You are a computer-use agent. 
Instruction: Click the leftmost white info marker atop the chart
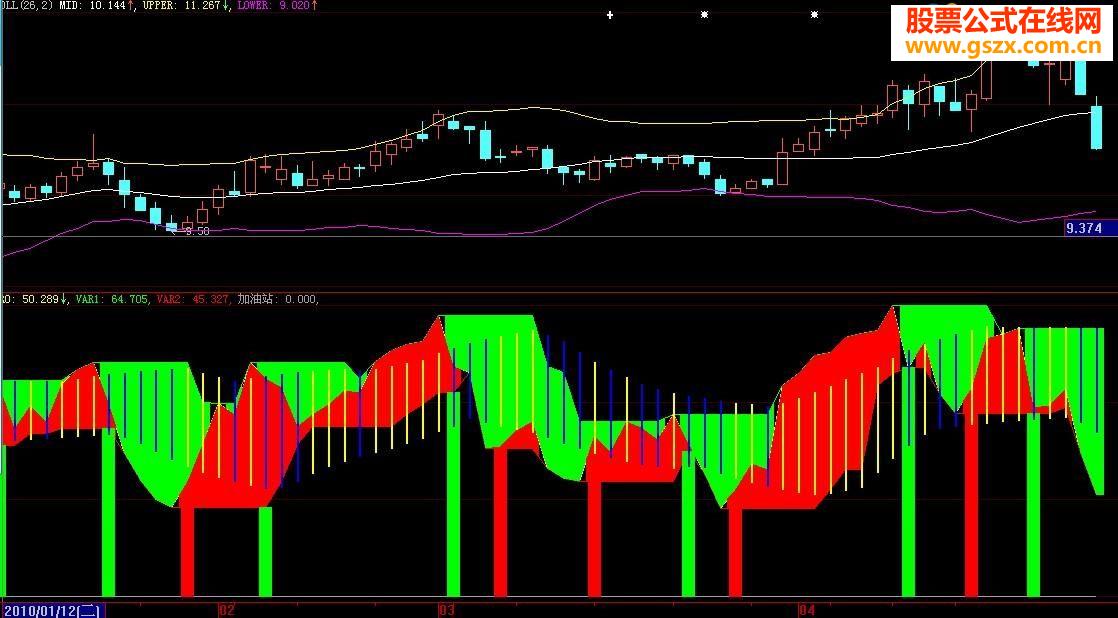(x=610, y=14)
